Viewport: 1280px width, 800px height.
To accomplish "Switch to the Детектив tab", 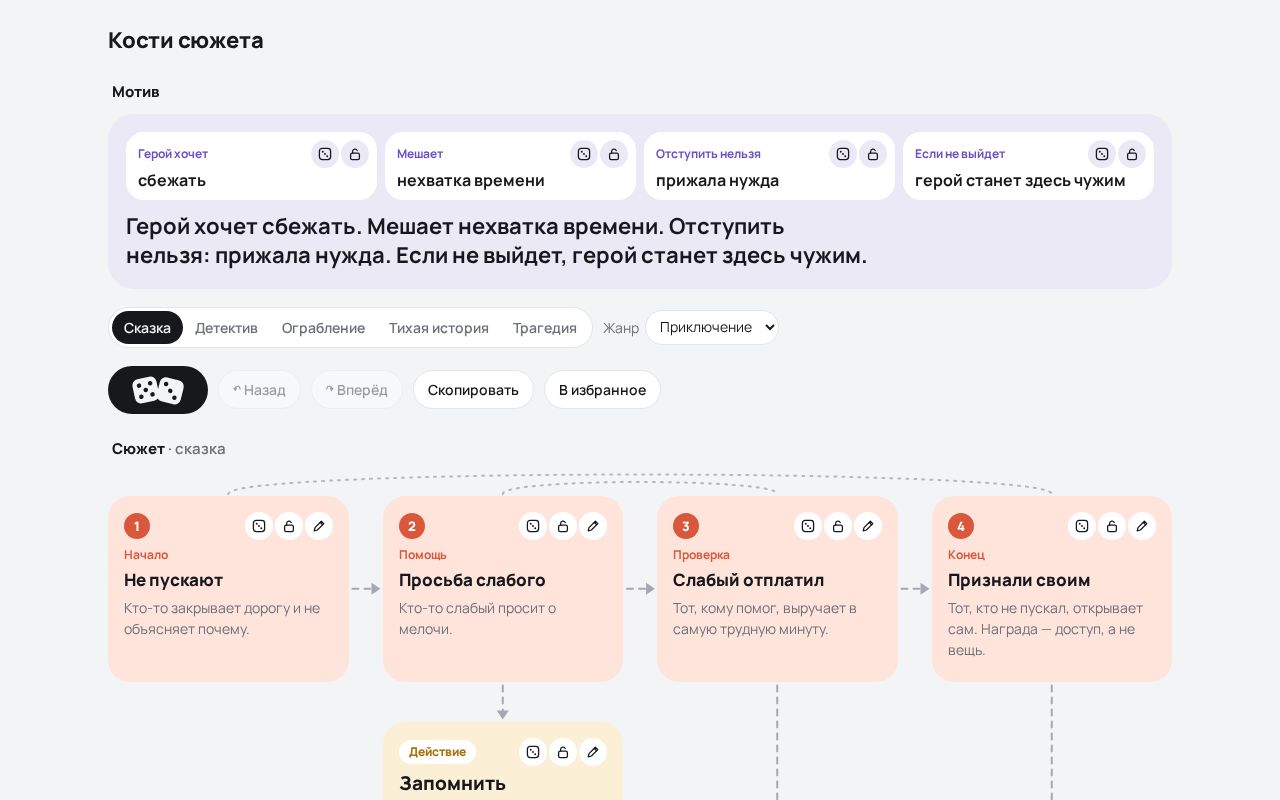I will point(226,328).
